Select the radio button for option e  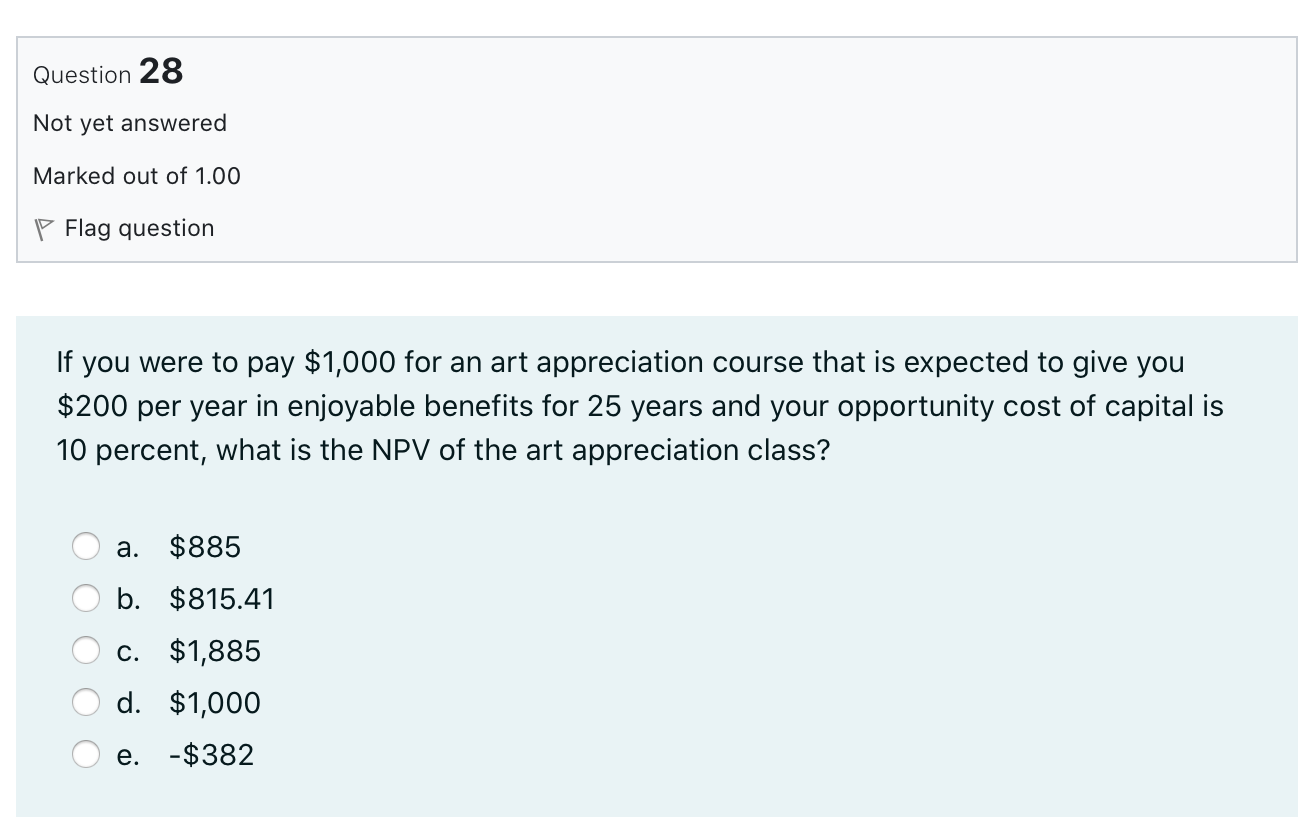click(x=86, y=755)
